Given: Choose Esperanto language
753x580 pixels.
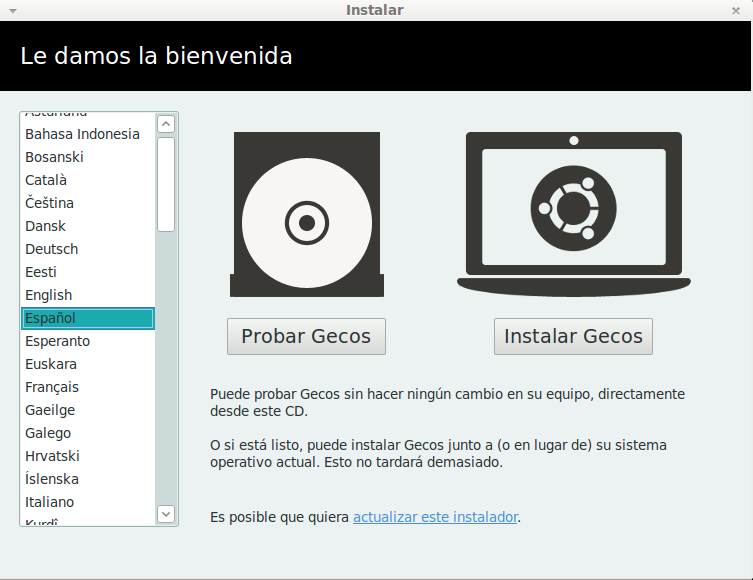Looking at the screenshot, I should tap(88, 341).
